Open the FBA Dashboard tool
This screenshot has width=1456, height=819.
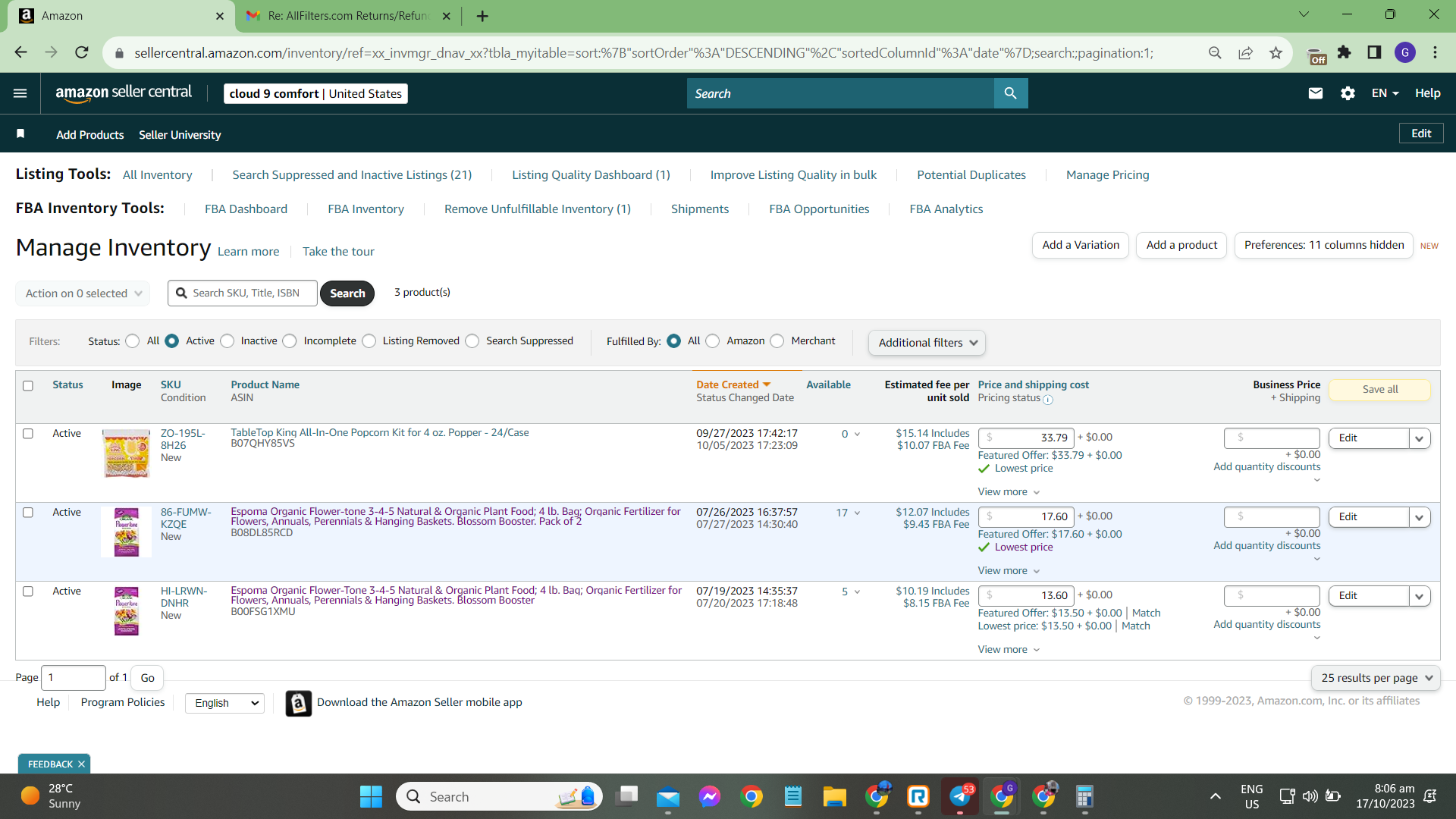point(246,209)
